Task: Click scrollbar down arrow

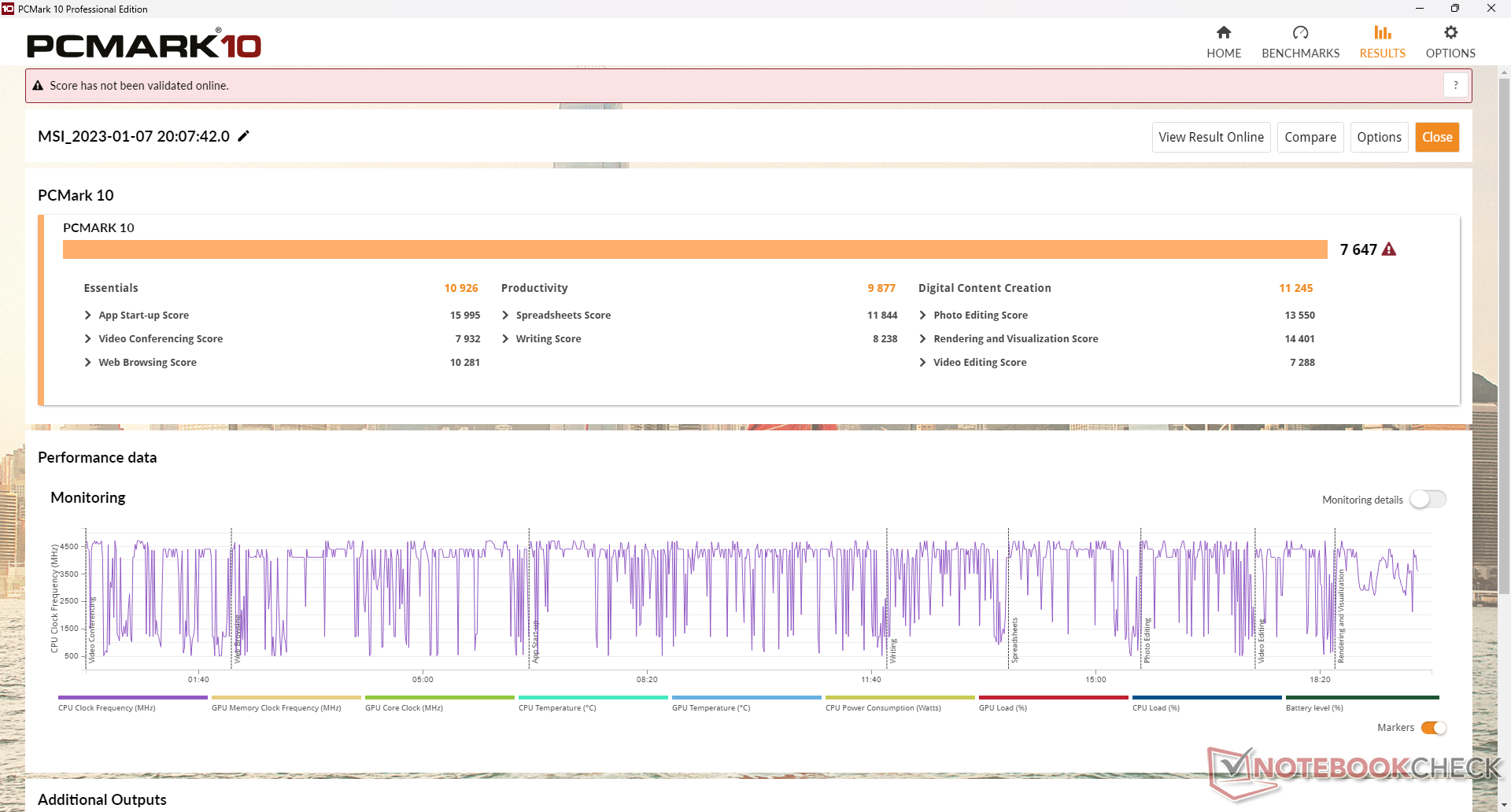Action: point(1504,805)
